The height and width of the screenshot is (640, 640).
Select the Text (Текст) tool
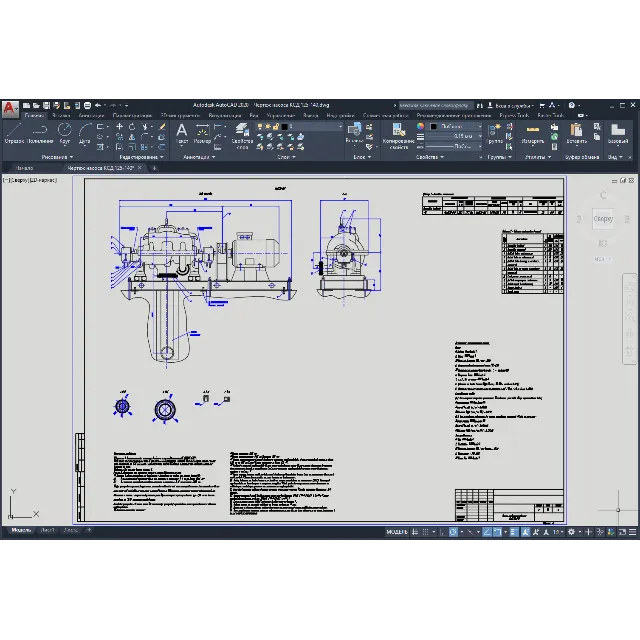pos(182,134)
